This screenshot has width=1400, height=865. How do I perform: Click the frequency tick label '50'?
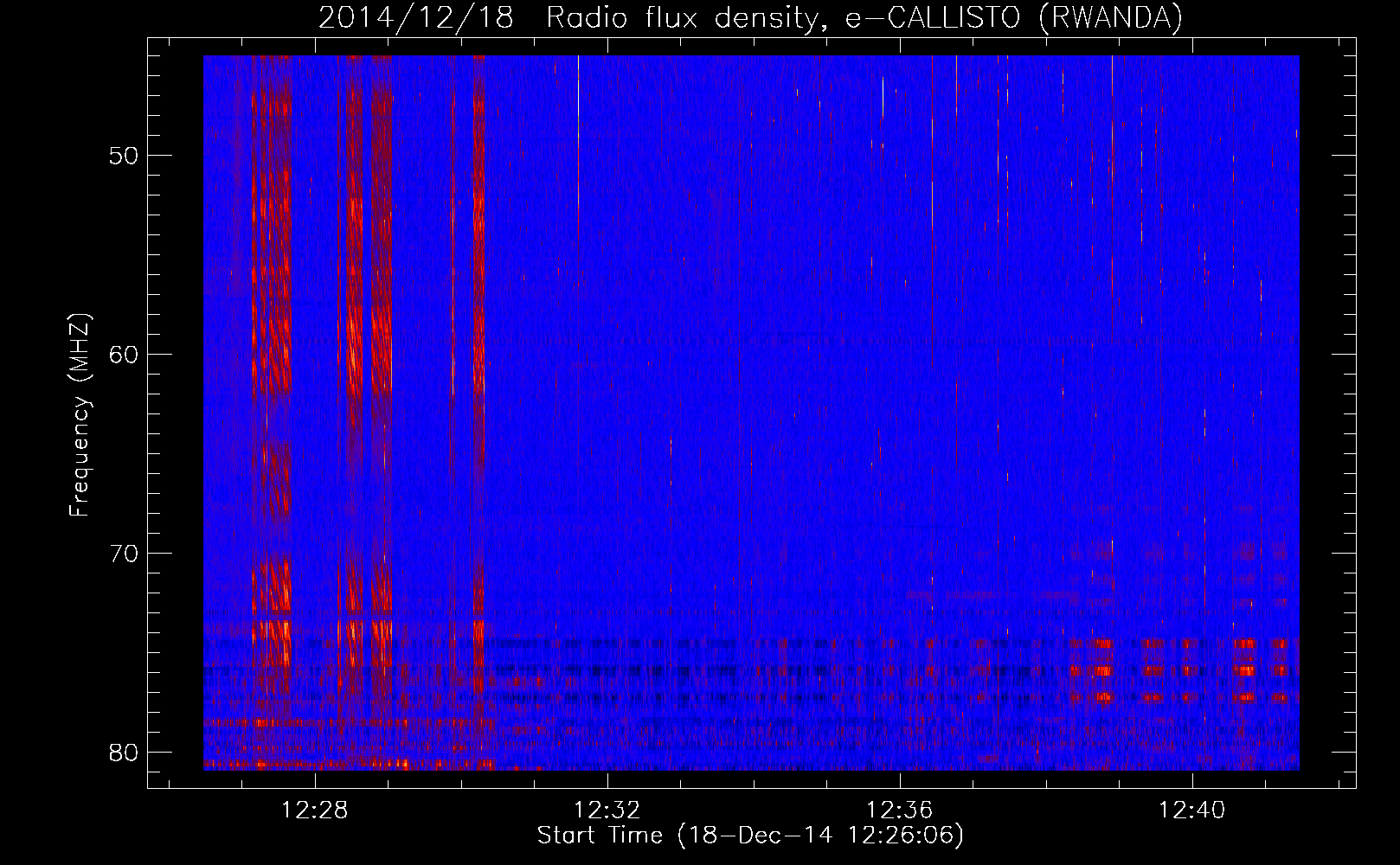[124, 156]
